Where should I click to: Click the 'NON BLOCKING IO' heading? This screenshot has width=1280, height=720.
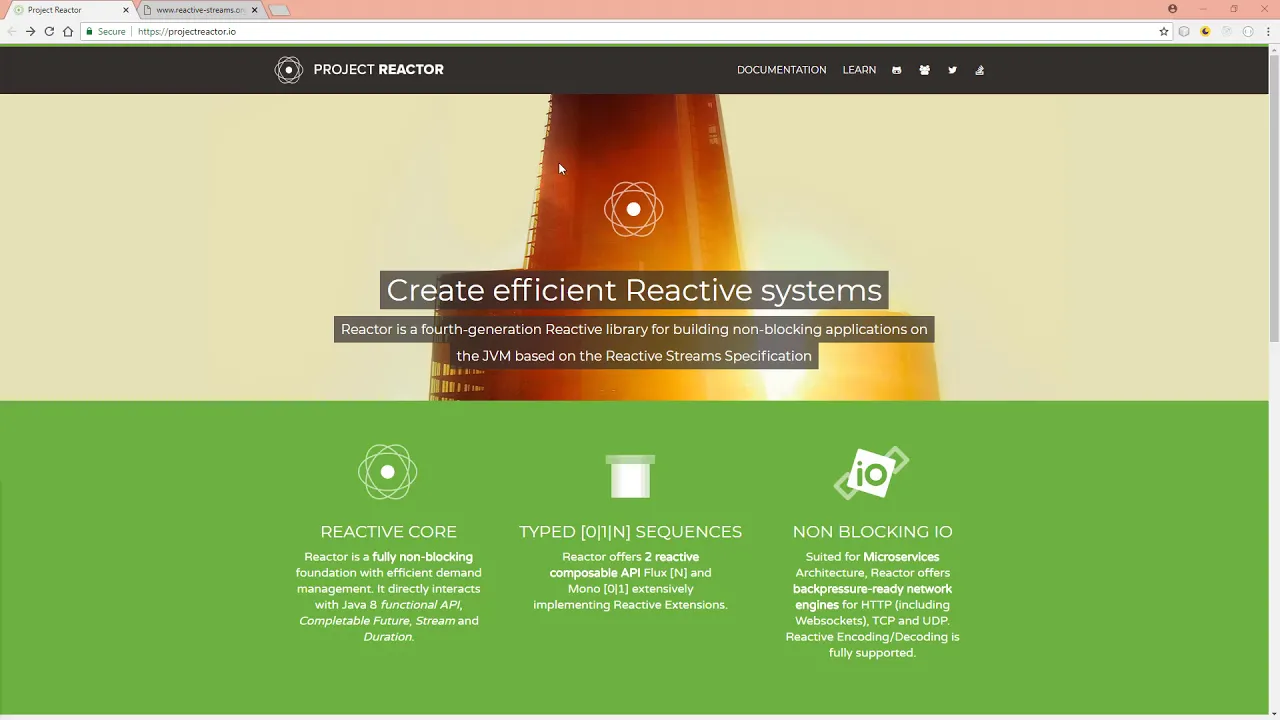tap(872, 532)
